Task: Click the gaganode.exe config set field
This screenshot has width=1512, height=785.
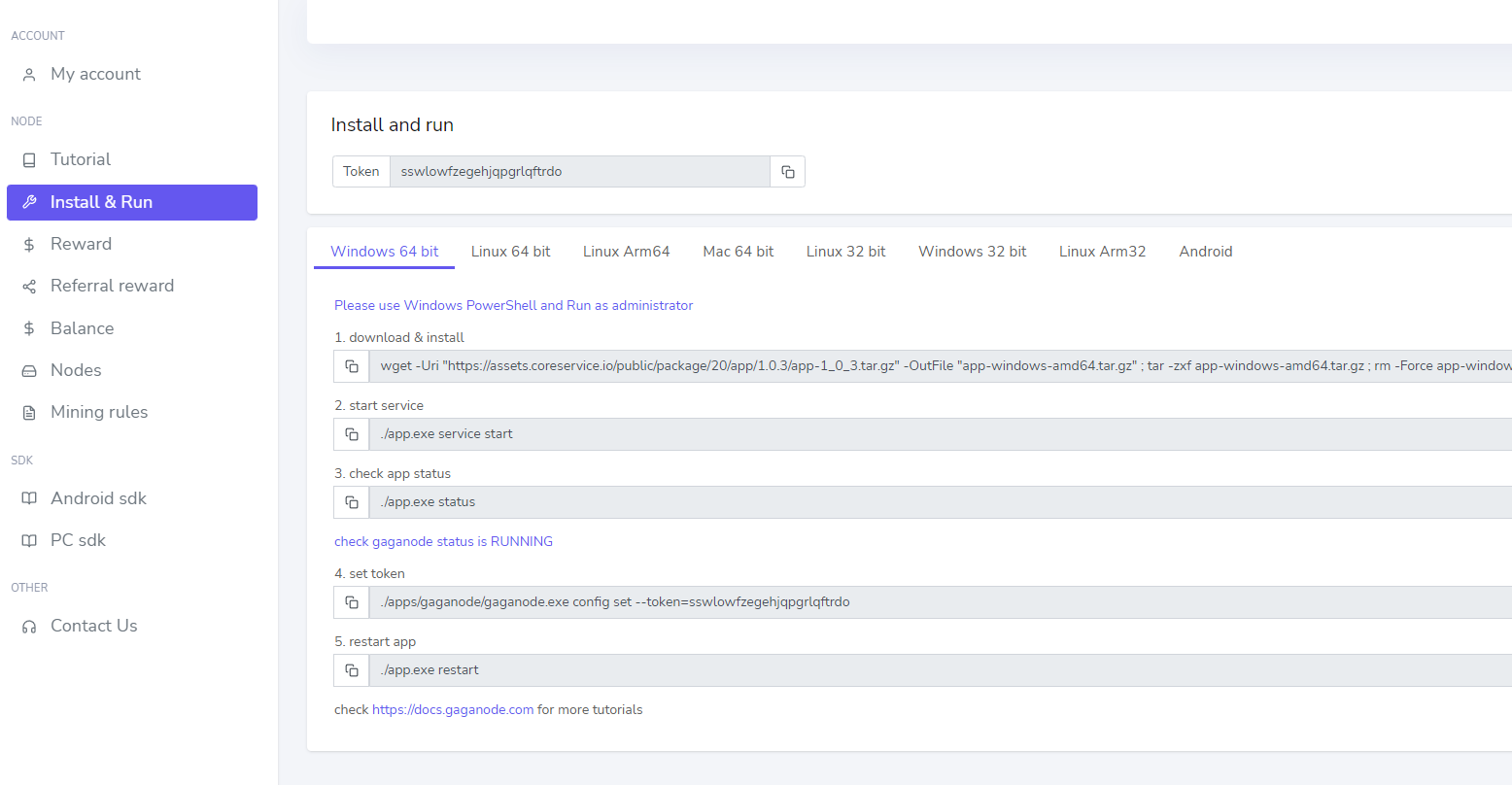Action: click(x=941, y=602)
